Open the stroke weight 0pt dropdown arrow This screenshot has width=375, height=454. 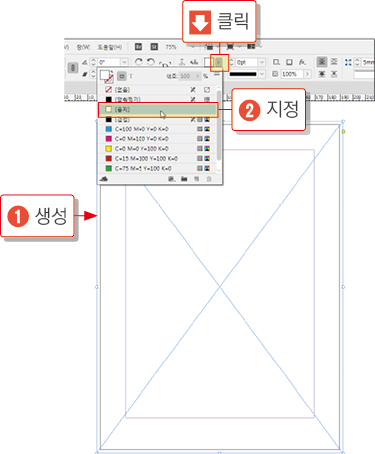point(262,62)
